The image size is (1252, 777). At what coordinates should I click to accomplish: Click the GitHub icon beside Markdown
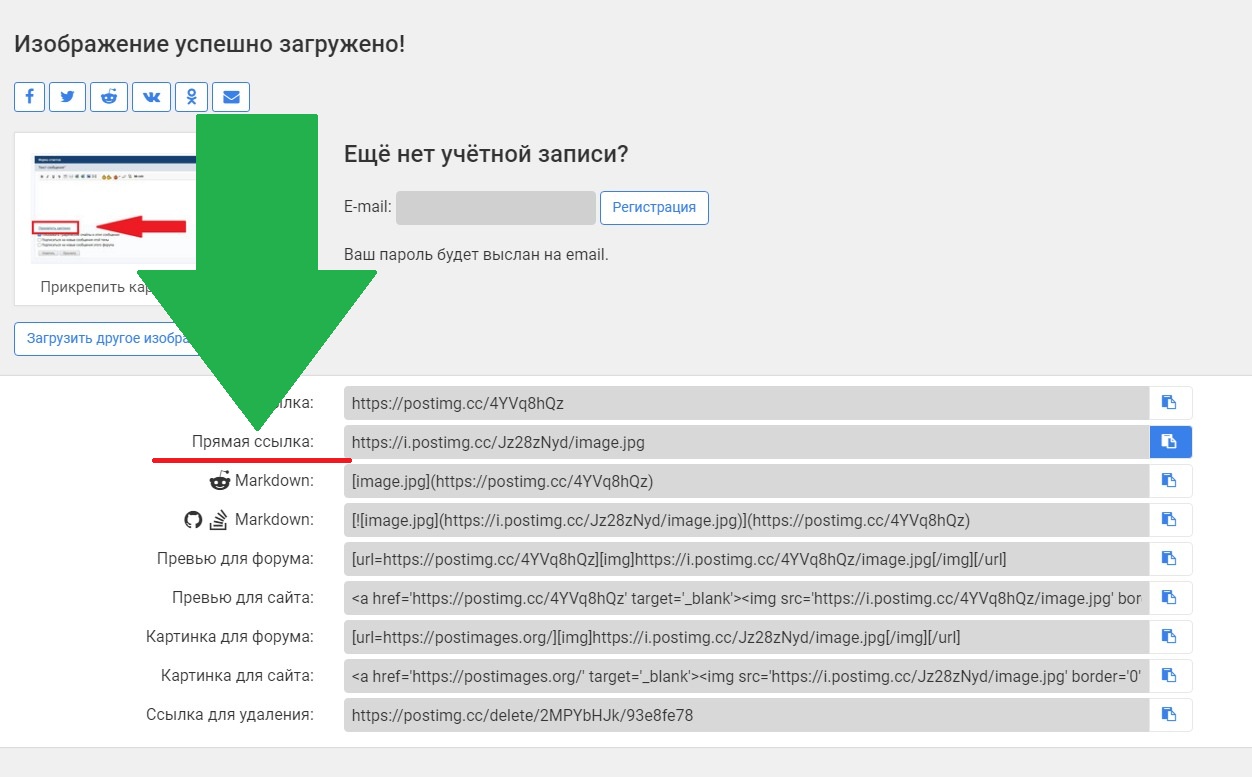tap(193, 520)
